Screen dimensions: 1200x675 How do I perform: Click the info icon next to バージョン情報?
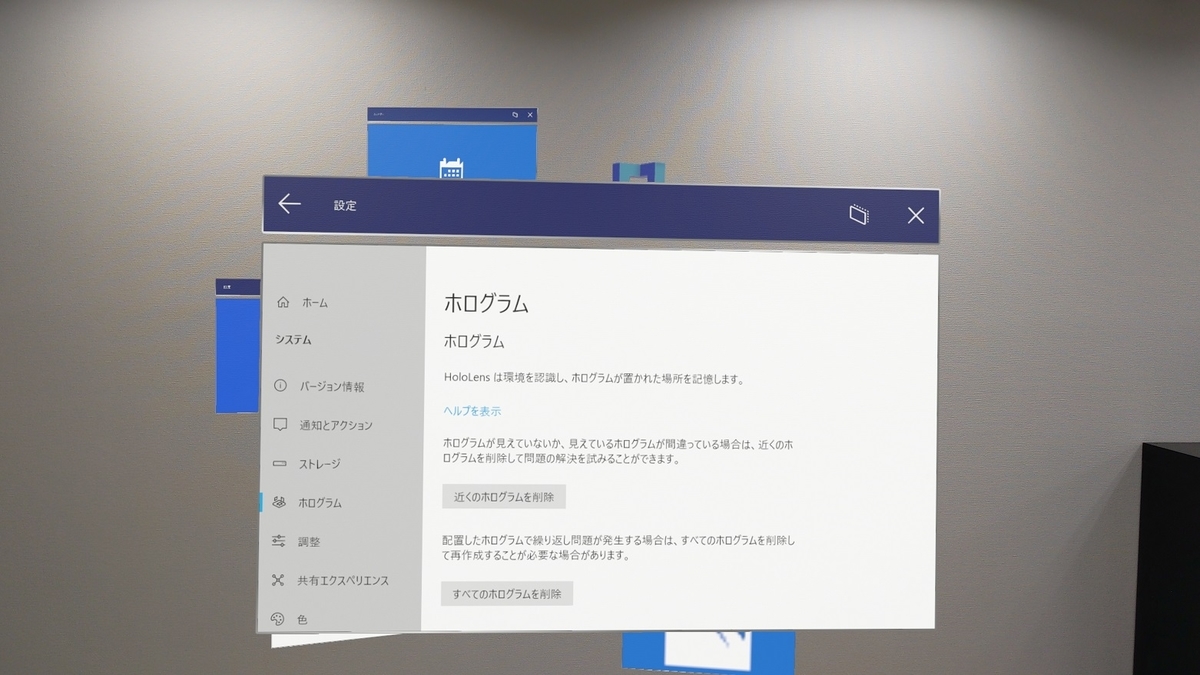(281, 386)
